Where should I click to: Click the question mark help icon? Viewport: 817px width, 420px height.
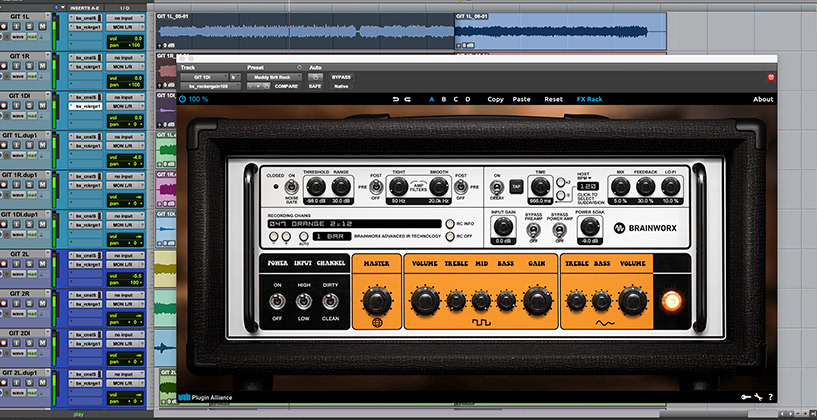pos(770,397)
